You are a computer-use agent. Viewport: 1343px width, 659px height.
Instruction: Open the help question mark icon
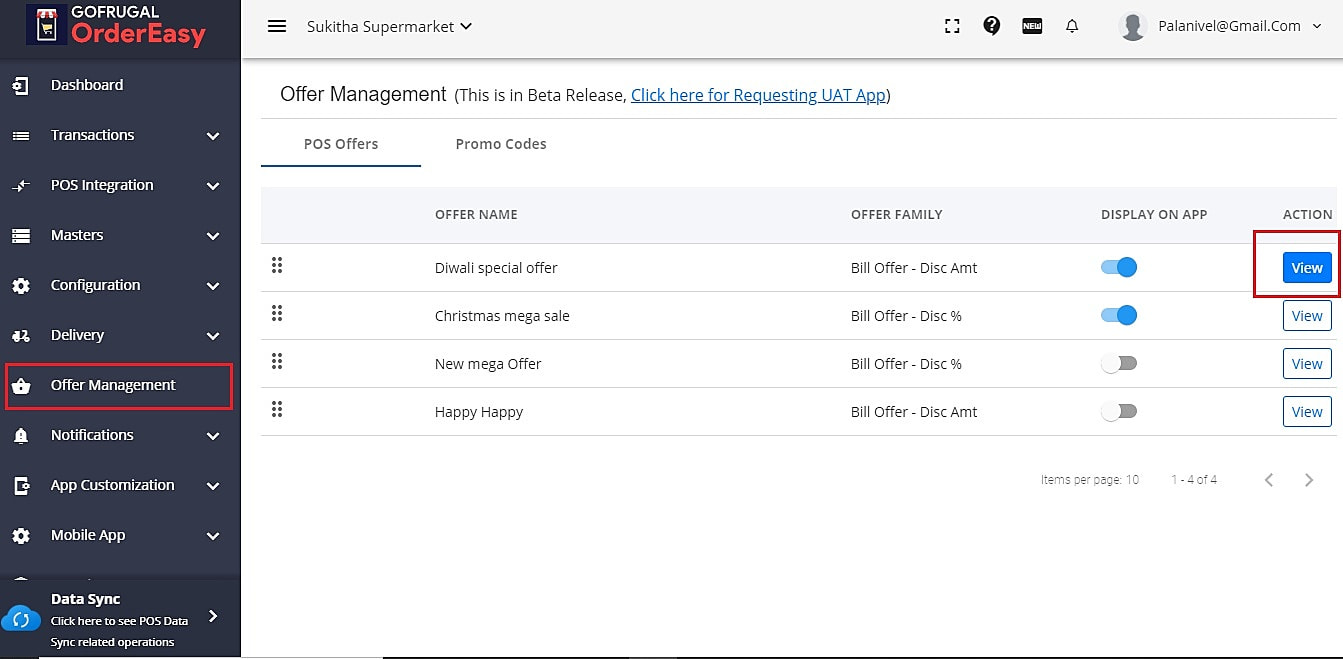point(992,27)
